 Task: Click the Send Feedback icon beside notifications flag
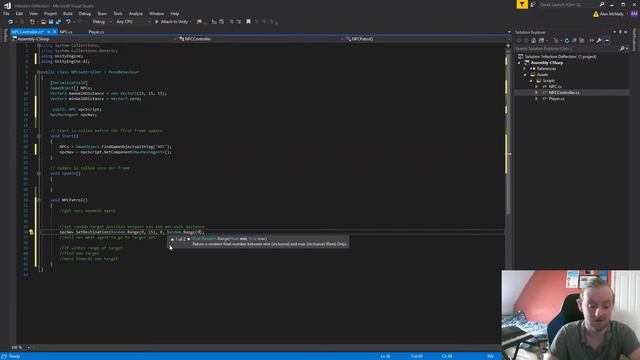pyautogui.click(x=533, y=4)
